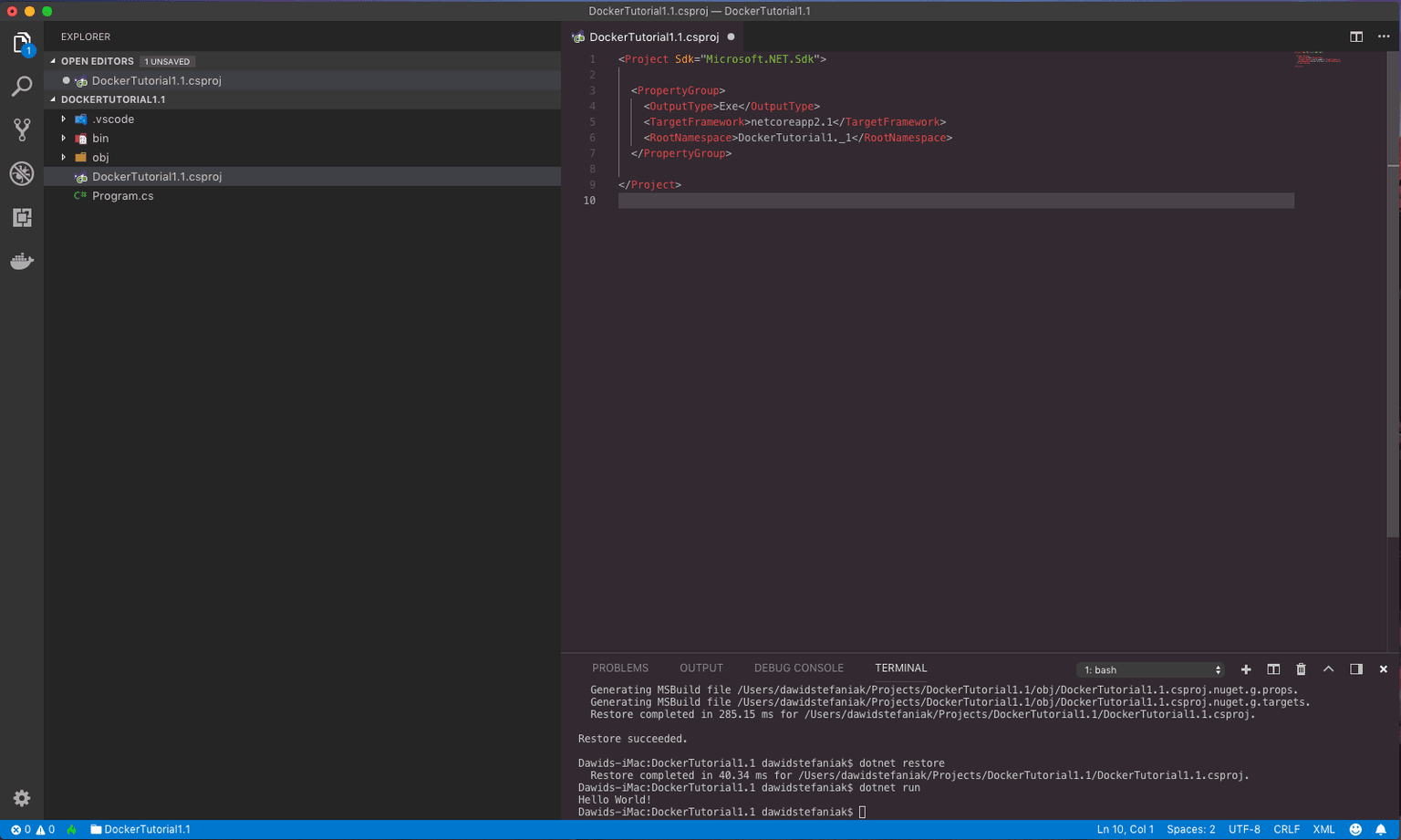Screen dimensions: 1401x840
Task: Expand the obj folder
Action: [63, 158]
